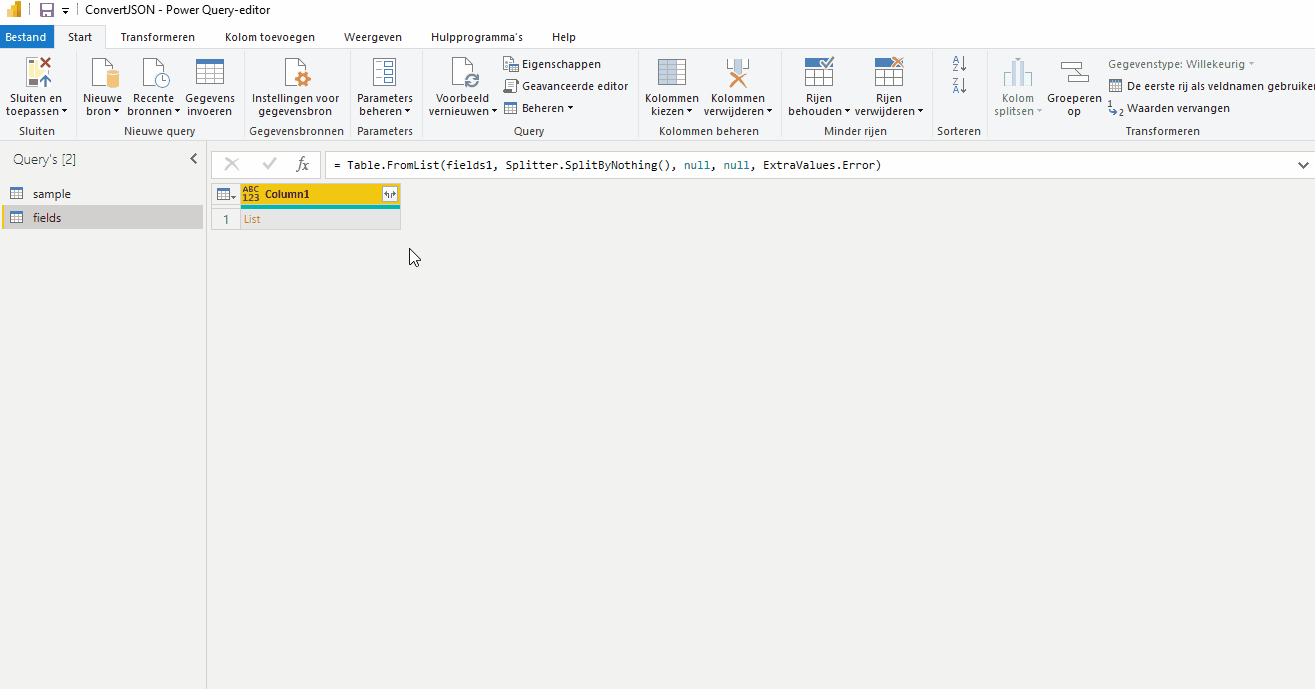Click the Kolommen verwijderen icon
The height and width of the screenshot is (689, 1315).
[x=737, y=73]
